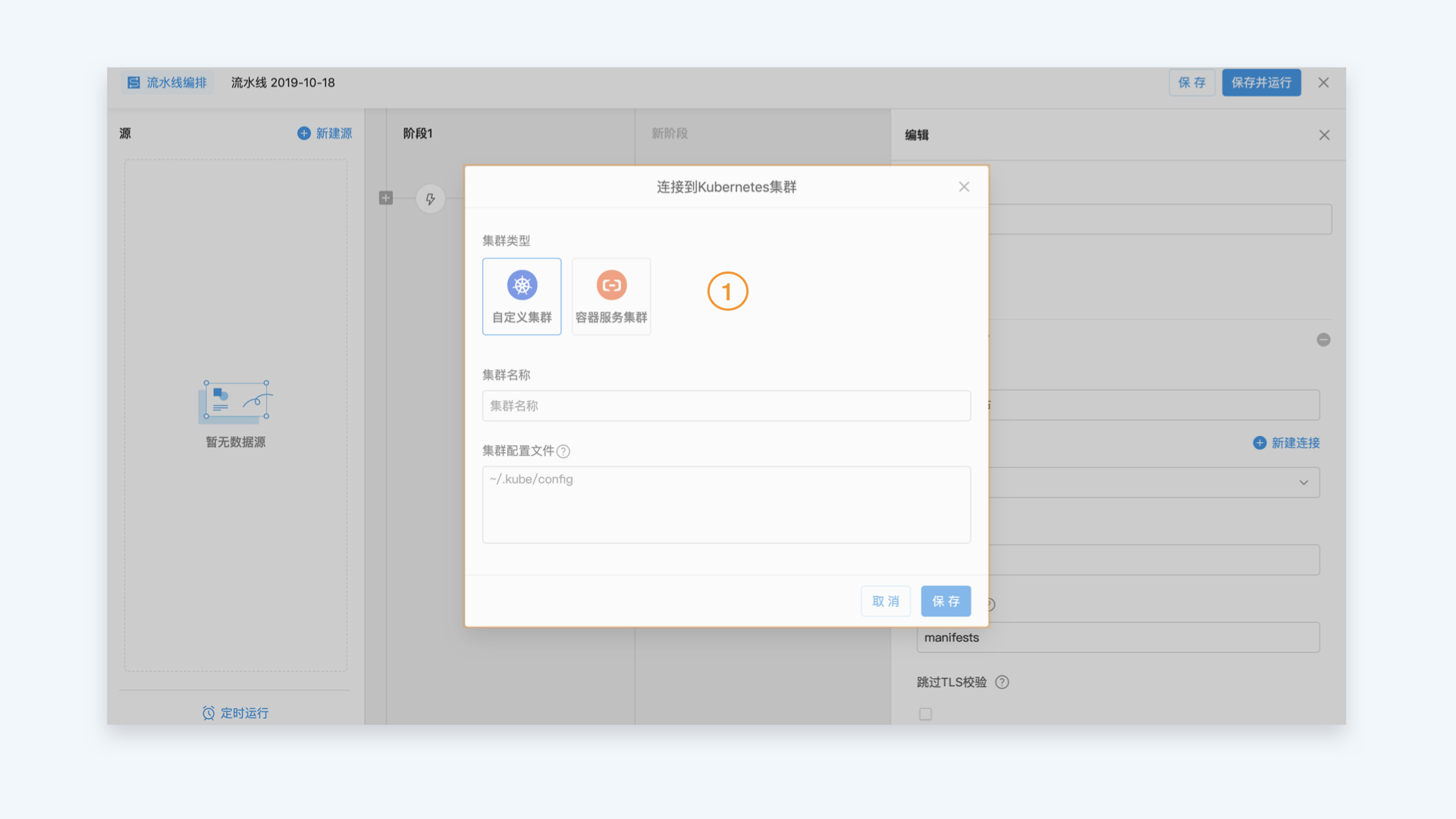Close the 编辑 side panel

[x=1324, y=135]
